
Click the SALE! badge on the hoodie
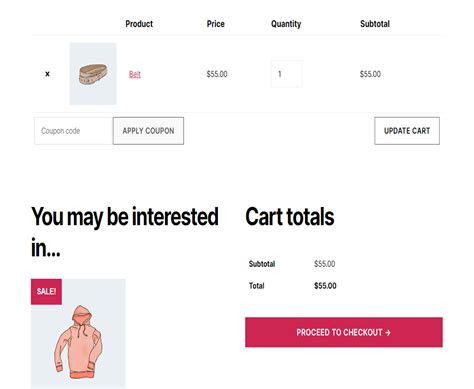46,292
